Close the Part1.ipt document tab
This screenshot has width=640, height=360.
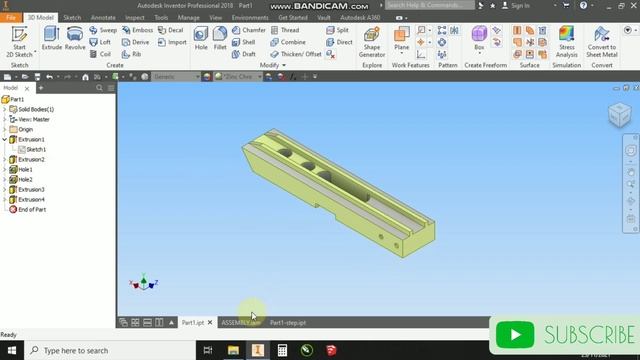coord(210,322)
